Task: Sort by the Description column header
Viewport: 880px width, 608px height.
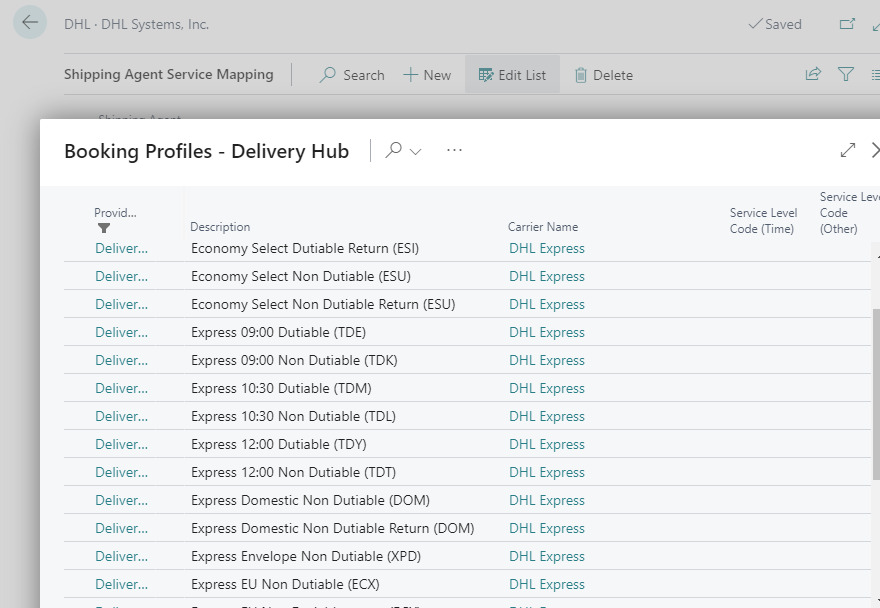Action: 220,227
